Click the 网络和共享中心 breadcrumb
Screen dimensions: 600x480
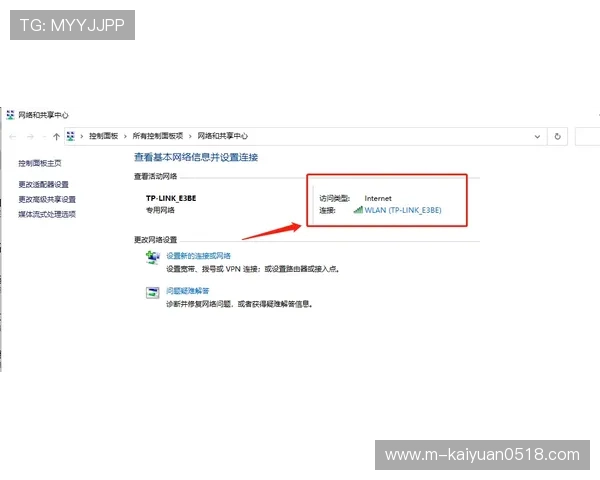click(x=222, y=136)
